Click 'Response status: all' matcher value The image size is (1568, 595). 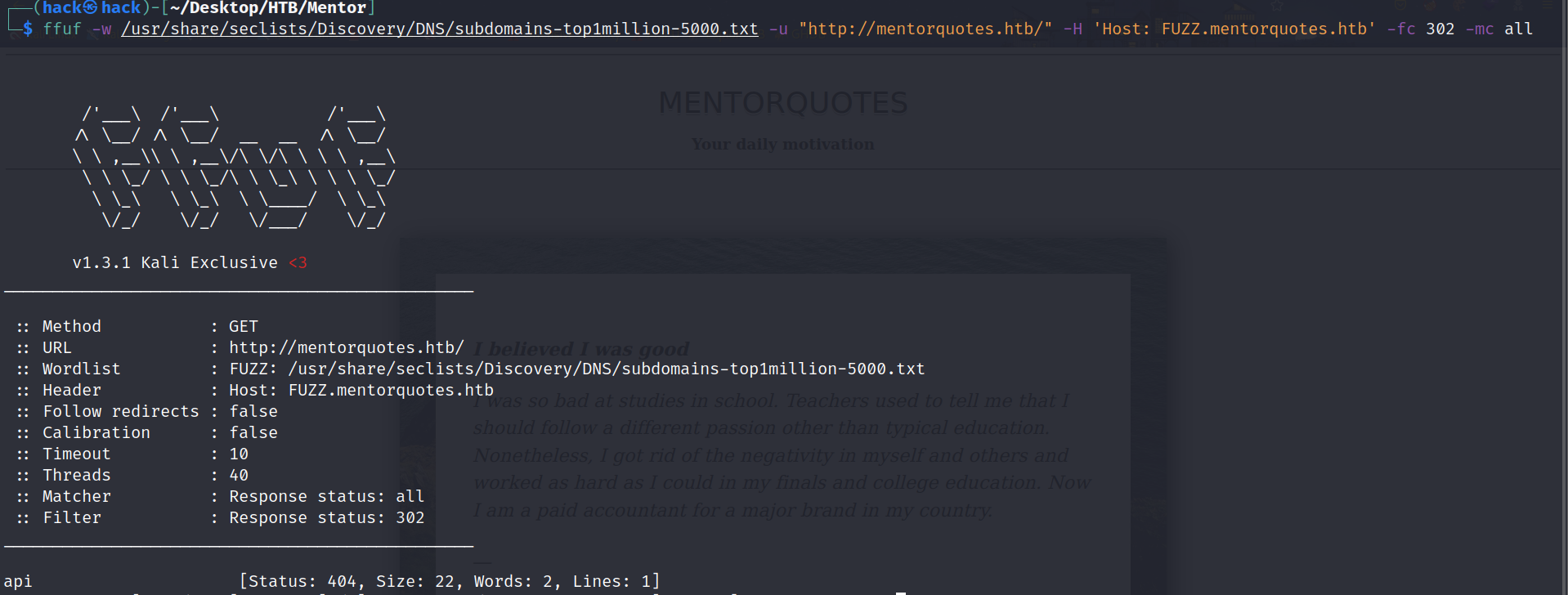coord(327,496)
